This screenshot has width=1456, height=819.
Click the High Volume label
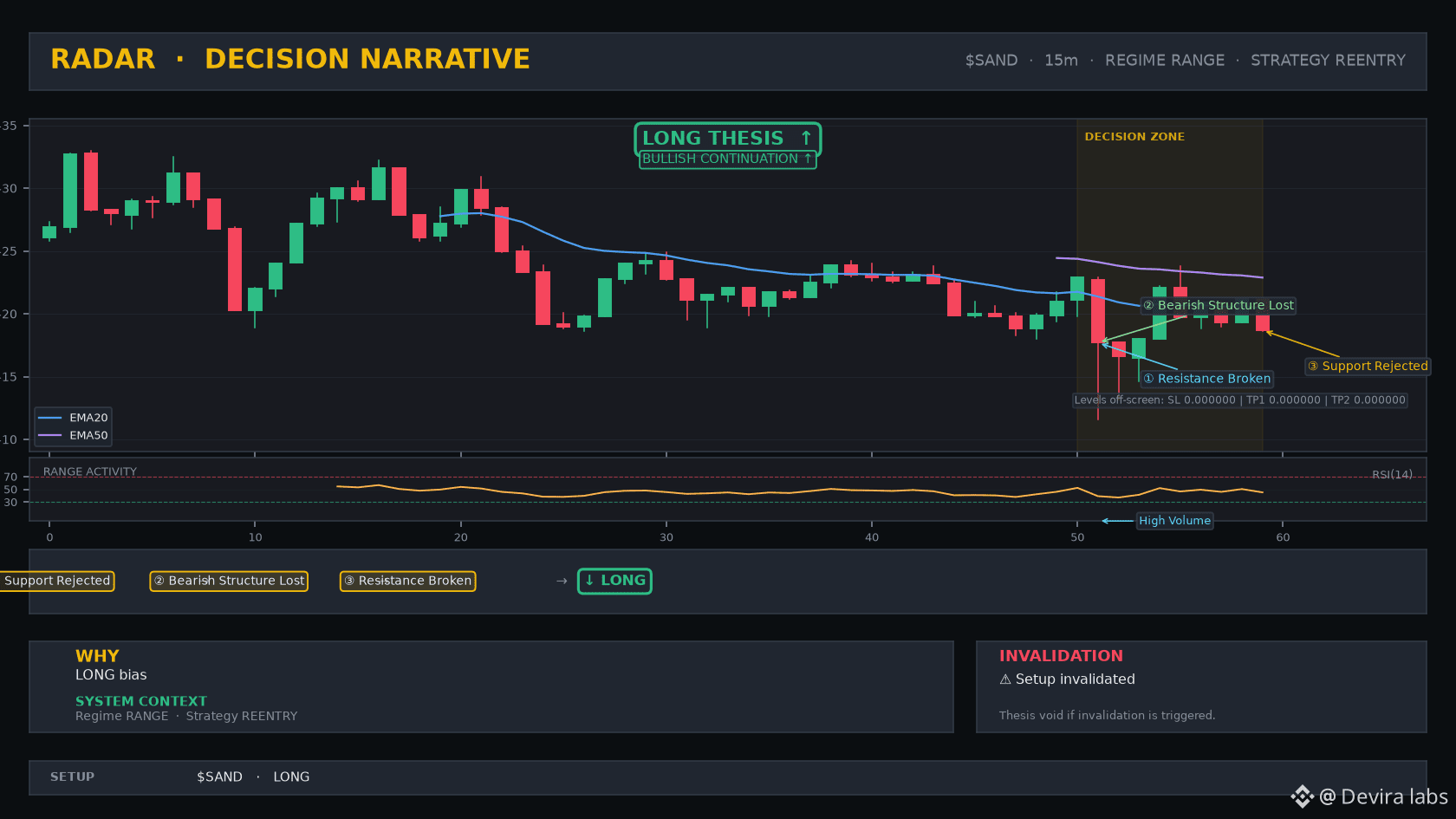1174,521
